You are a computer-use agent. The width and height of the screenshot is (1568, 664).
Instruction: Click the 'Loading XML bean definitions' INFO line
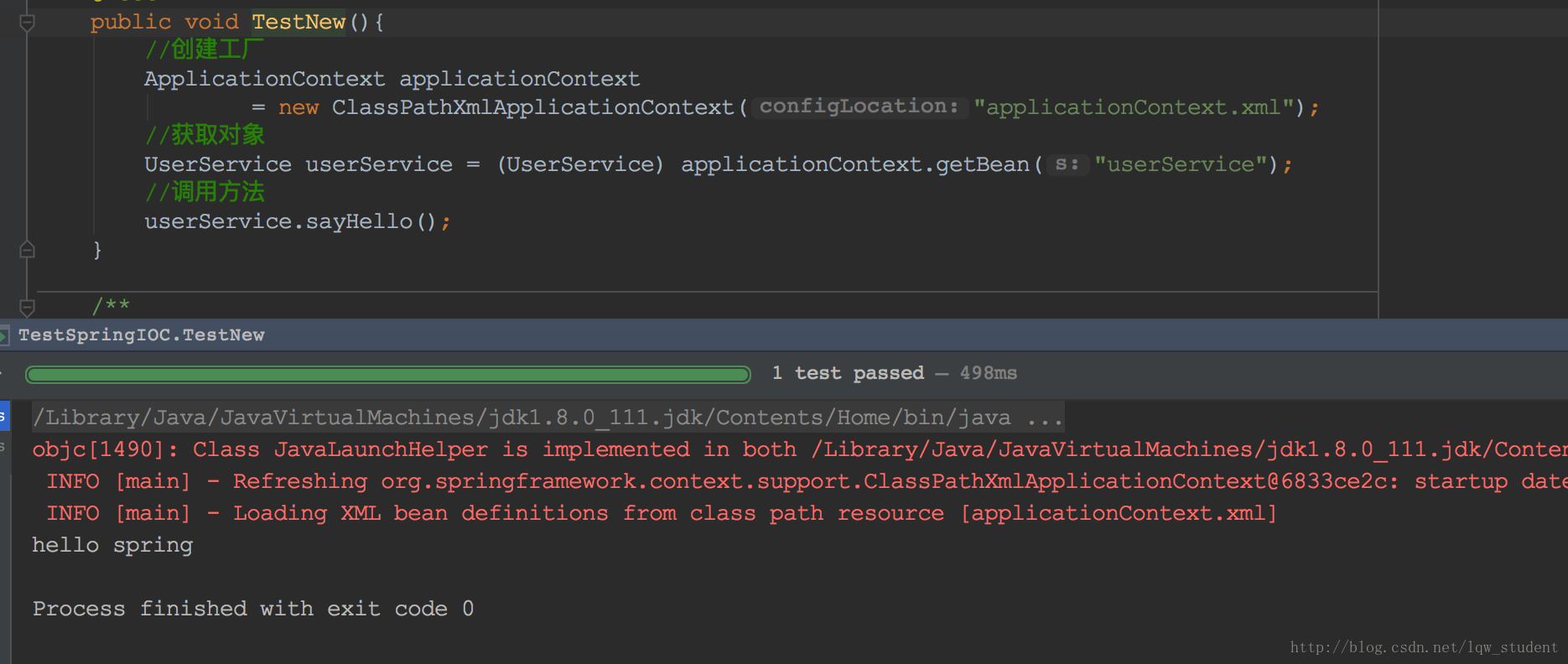662,513
